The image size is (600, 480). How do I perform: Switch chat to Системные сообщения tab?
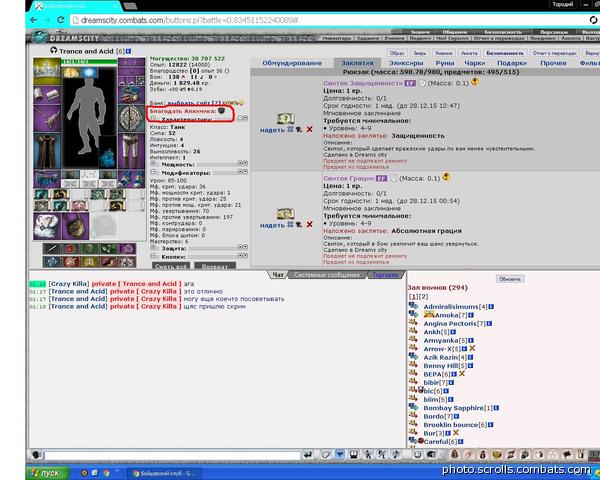click(327, 275)
